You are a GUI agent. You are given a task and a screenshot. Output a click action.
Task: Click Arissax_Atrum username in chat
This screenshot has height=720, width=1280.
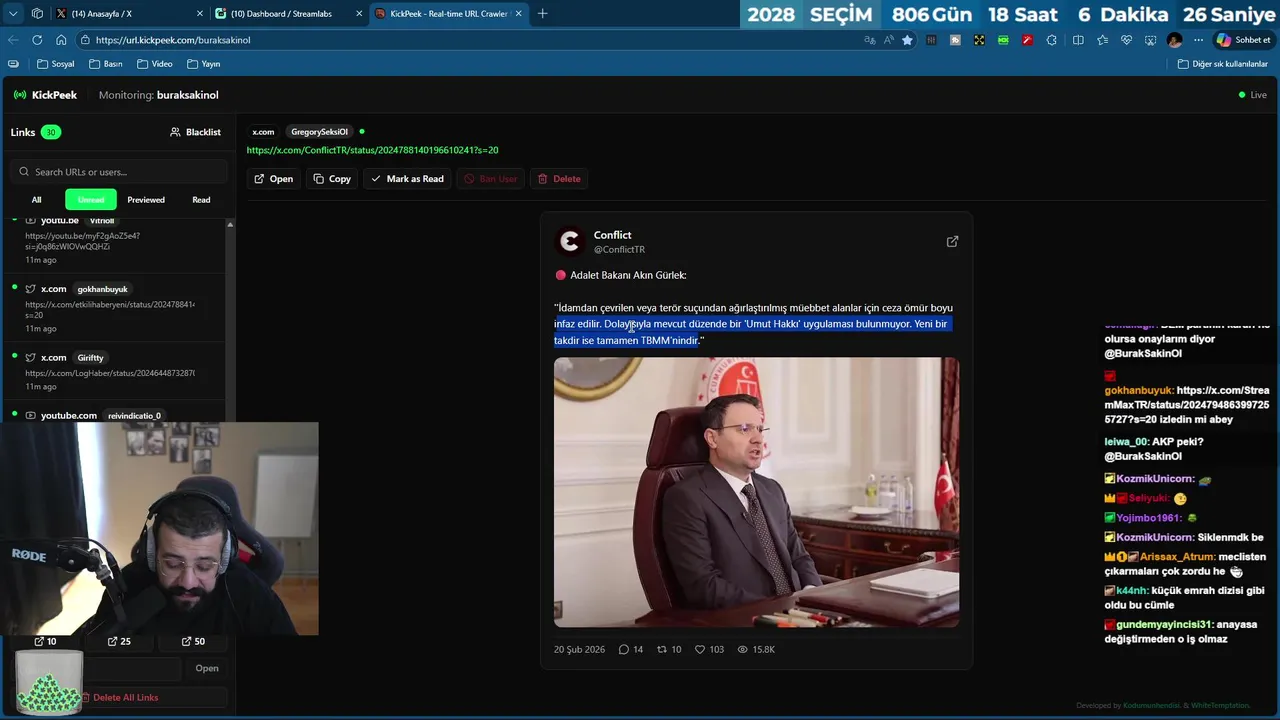coord(1177,557)
